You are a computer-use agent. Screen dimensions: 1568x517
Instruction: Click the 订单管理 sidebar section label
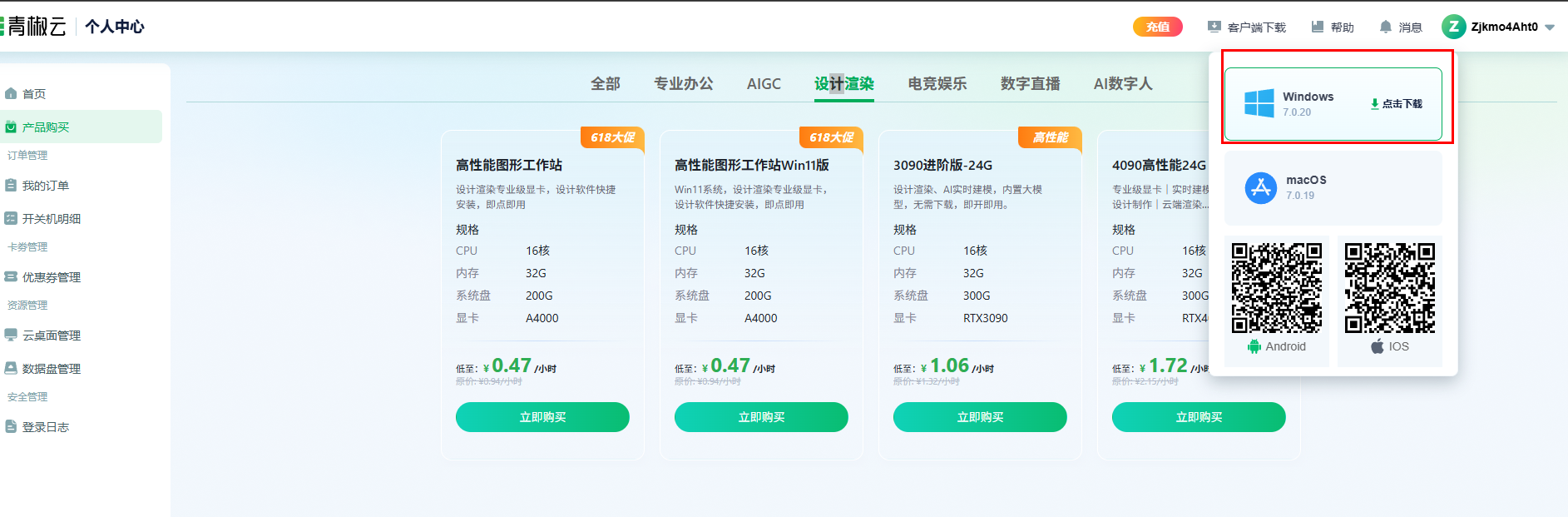point(27,156)
